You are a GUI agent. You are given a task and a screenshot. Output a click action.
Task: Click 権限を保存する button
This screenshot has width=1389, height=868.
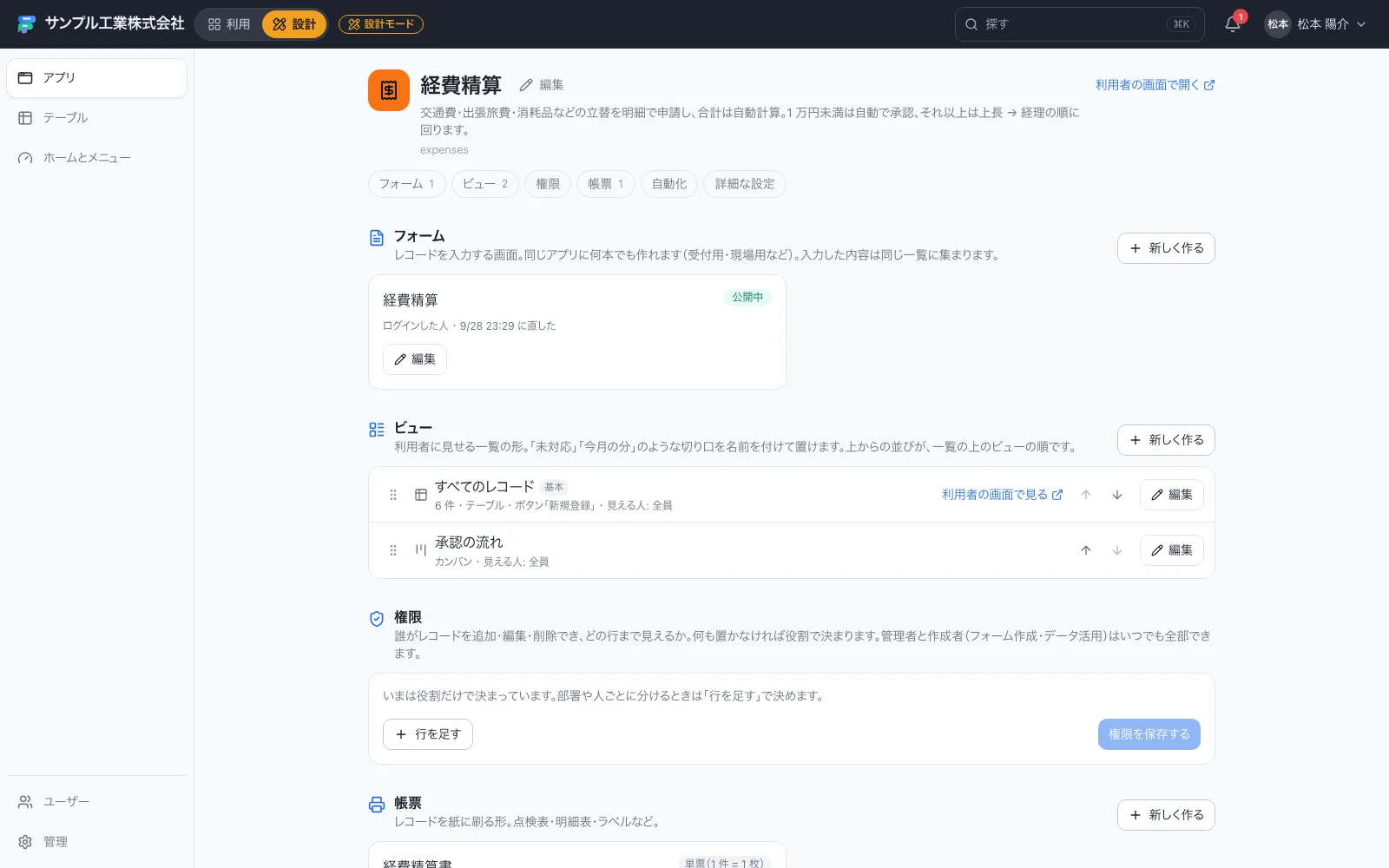coord(1149,734)
